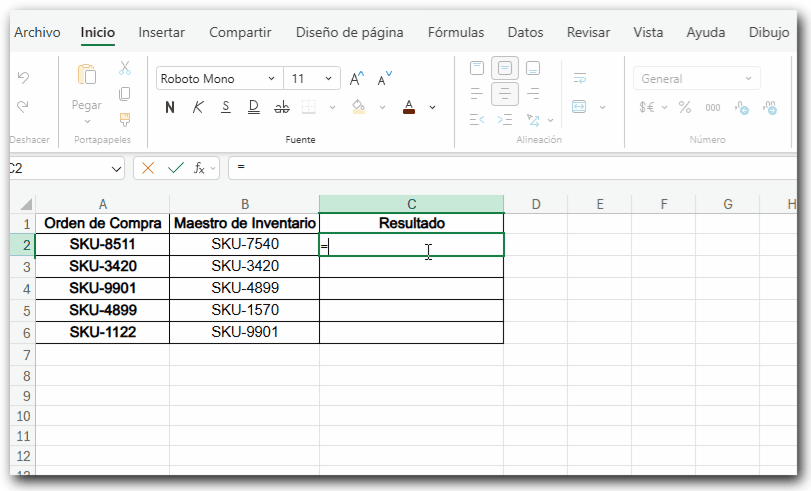Click the Pegar clipboard icon
This screenshot has height=491, width=811.
(87, 74)
